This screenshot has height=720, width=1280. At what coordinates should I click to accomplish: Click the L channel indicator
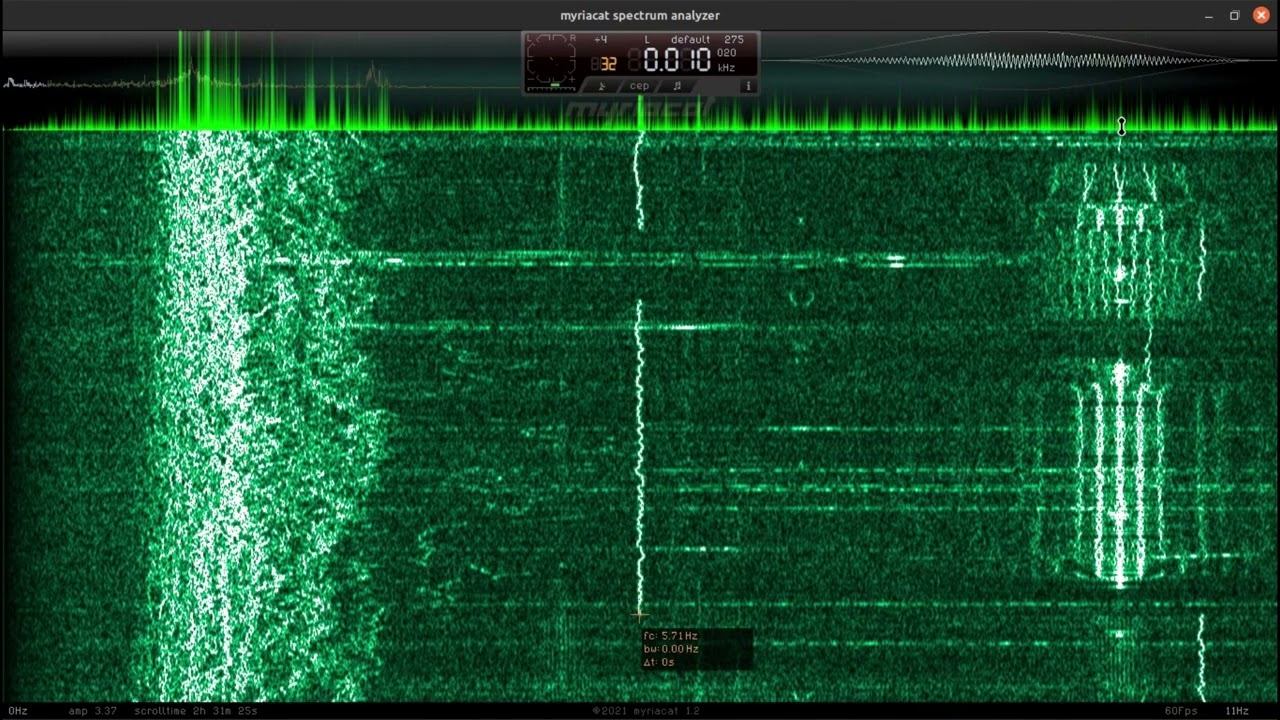(647, 40)
